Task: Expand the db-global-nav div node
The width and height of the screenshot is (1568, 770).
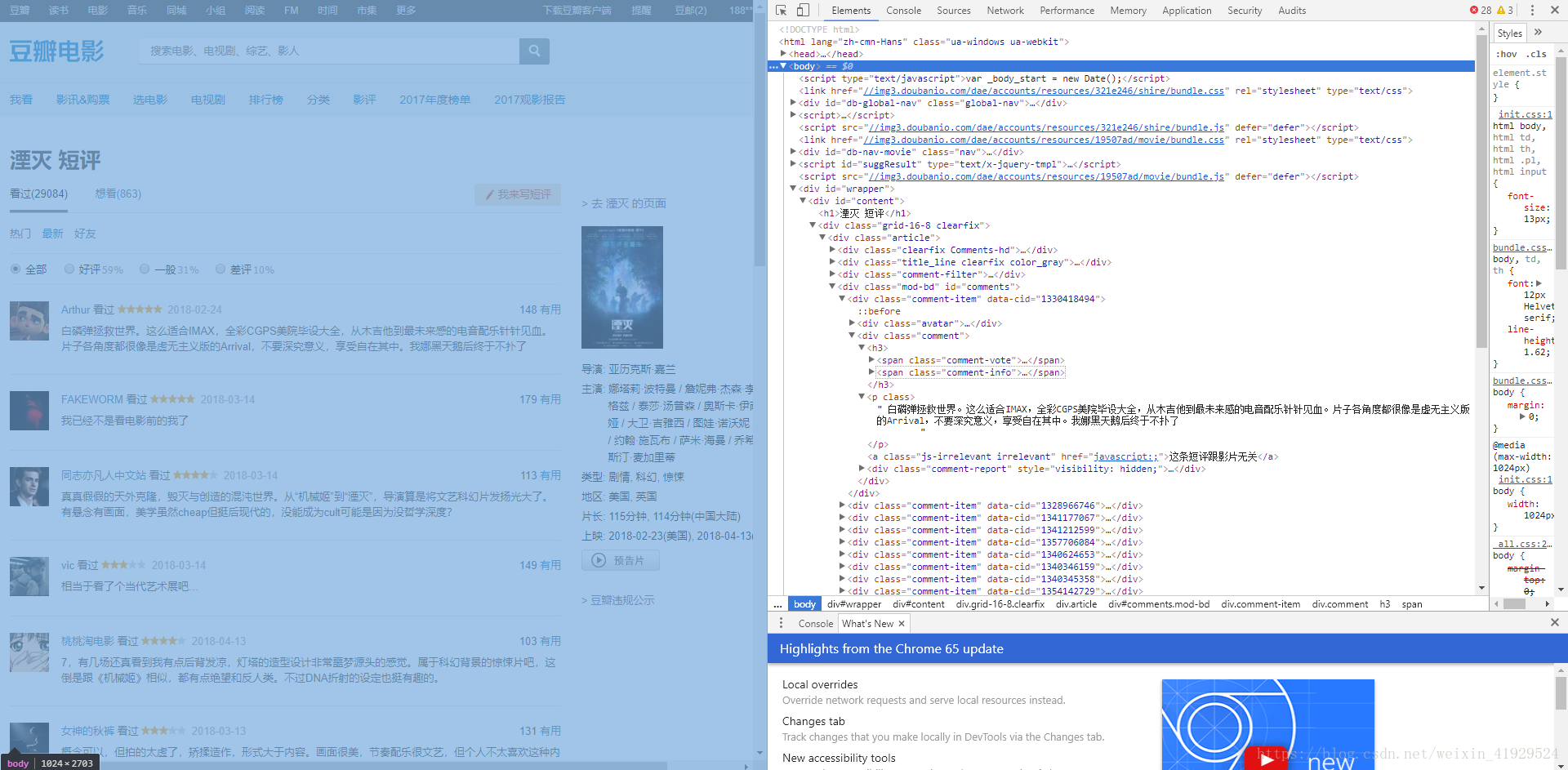Action: pyautogui.click(x=793, y=103)
